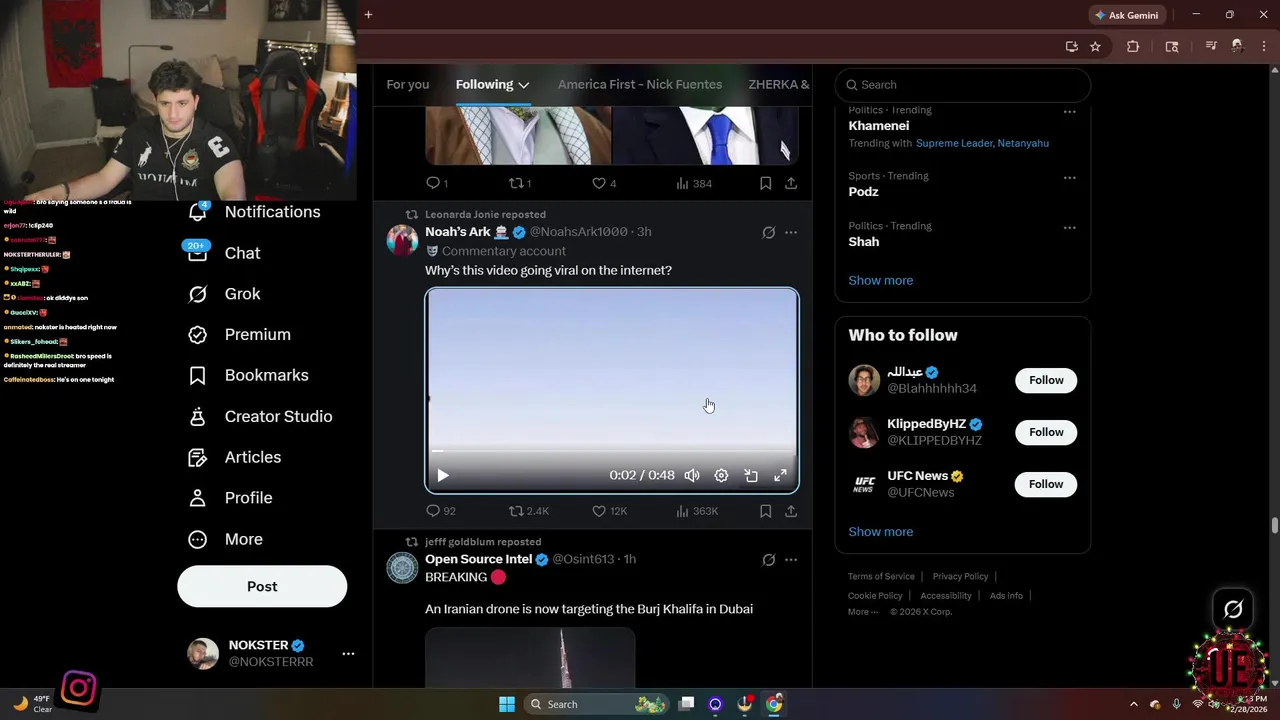
Task: Open video settings gear icon
Action: coord(721,476)
